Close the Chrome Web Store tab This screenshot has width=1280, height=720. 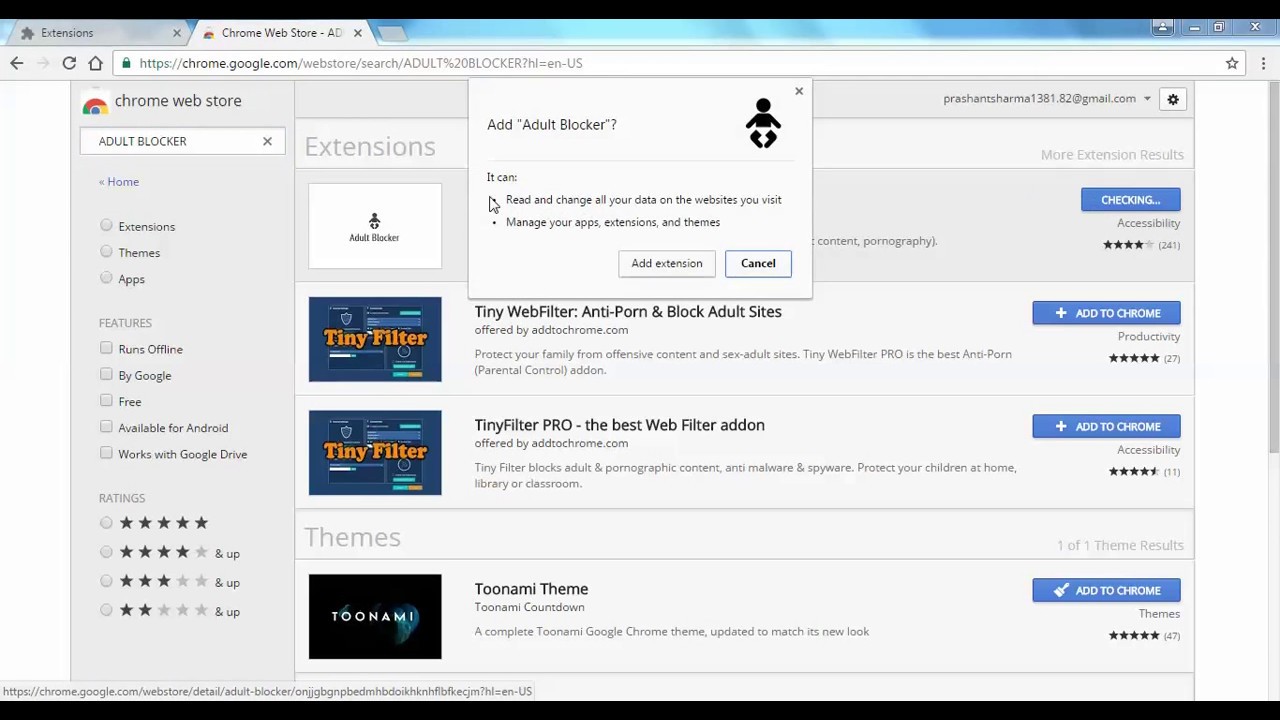tap(357, 33)
